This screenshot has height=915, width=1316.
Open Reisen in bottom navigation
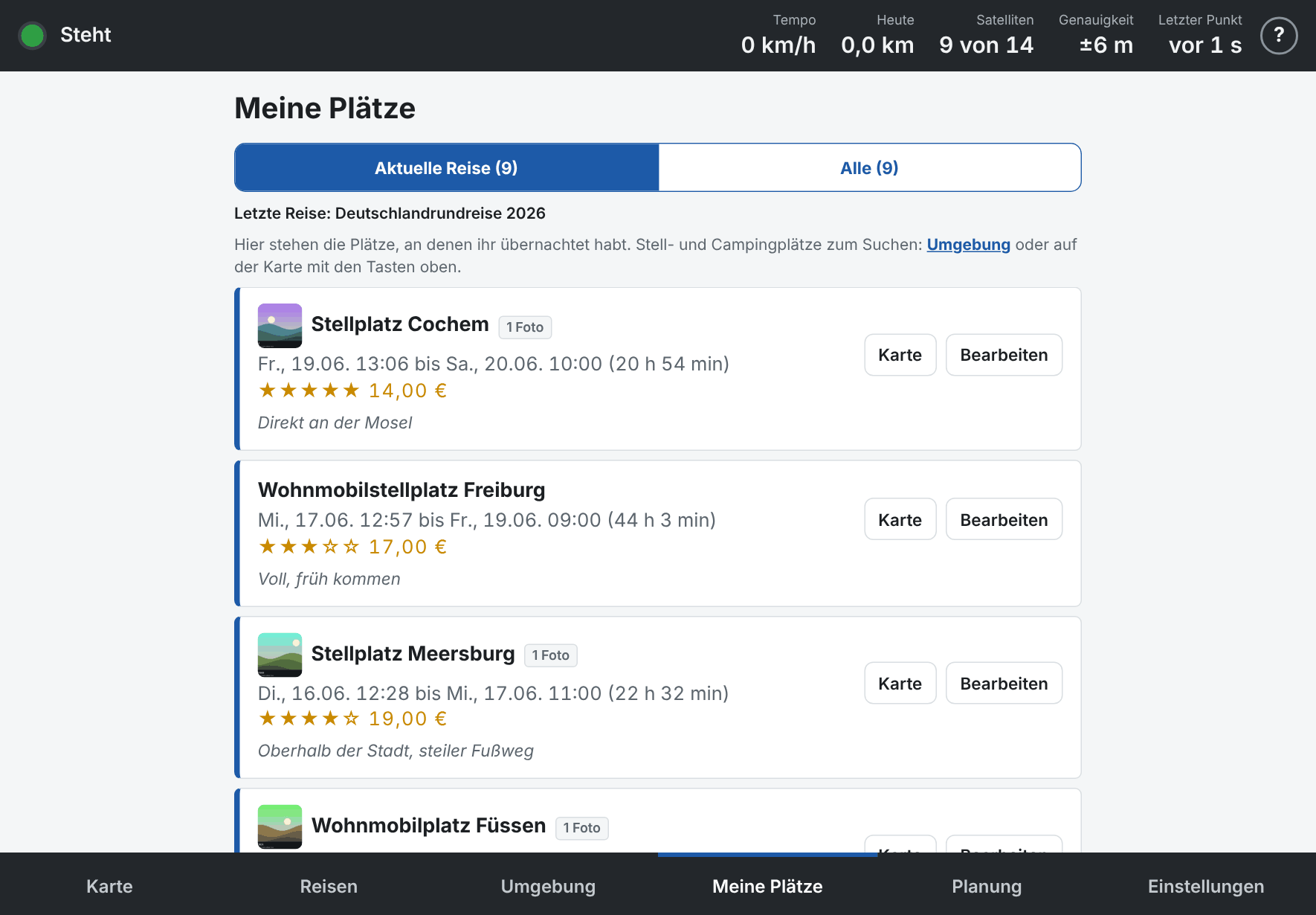click(x=329, y=886)
